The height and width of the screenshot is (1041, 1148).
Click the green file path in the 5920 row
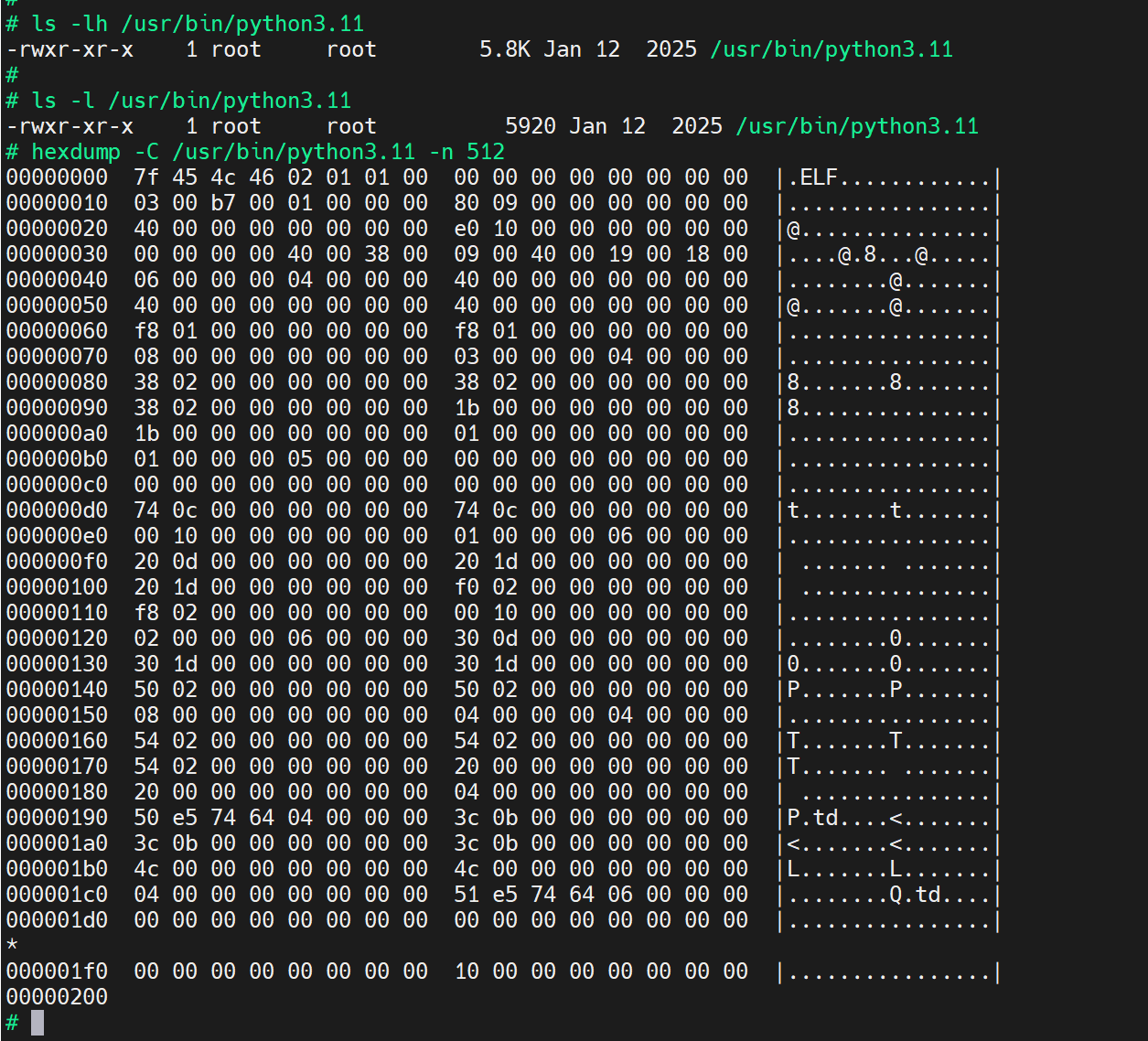click(x=857, y=126)
